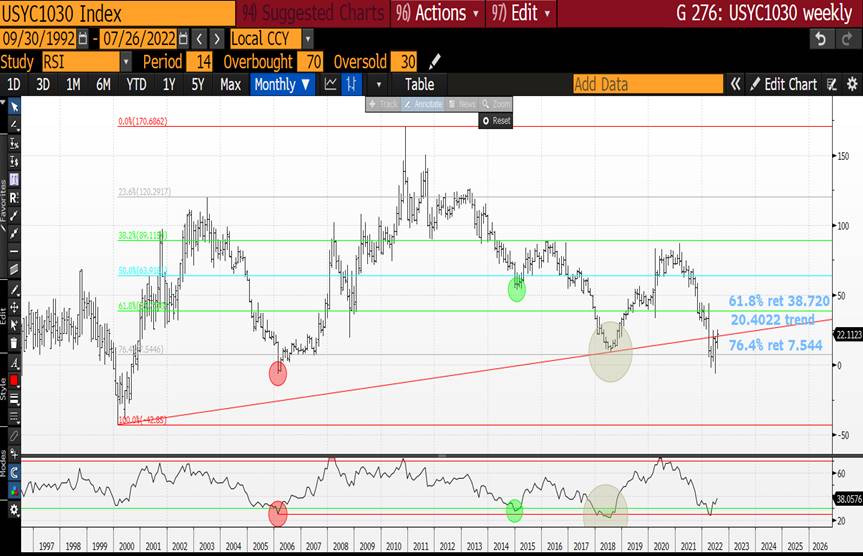The height and width of the screenshot is (556, 863).
Task: Click the start date 09/30/1992 field
Action: [x=38, y=39]
